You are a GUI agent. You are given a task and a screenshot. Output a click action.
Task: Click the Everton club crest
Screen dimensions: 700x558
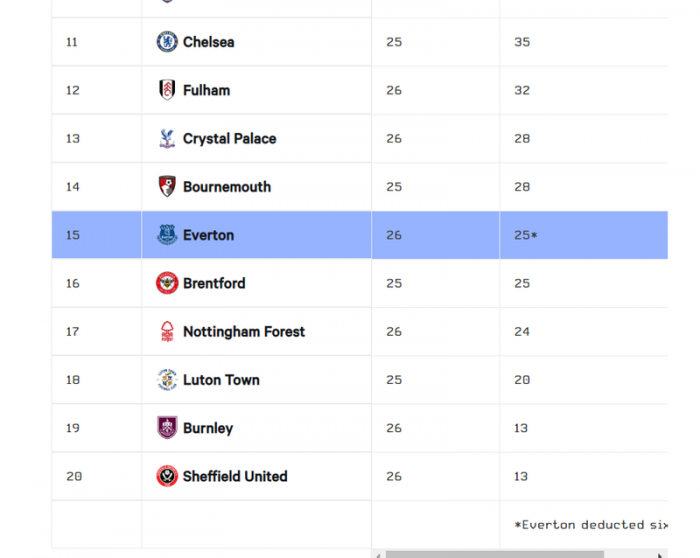(167, 235)
